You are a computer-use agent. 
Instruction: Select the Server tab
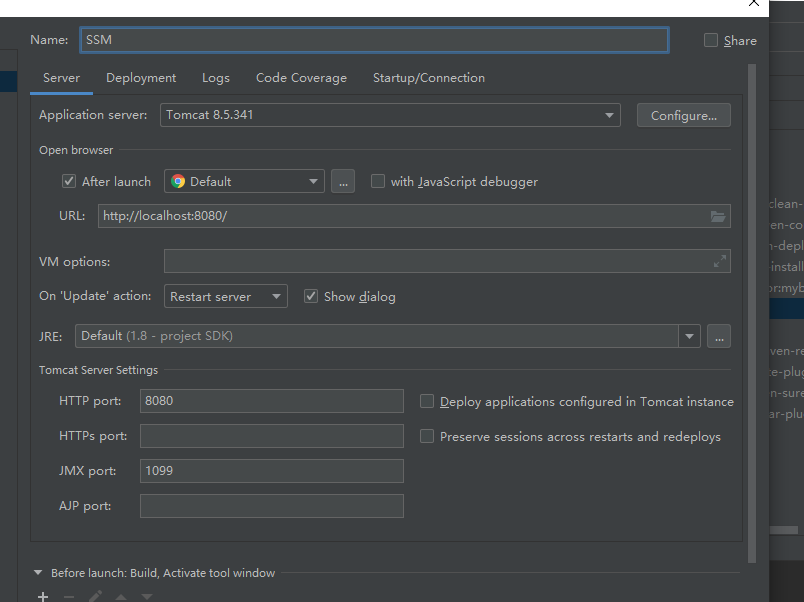(x=62, y=78)
